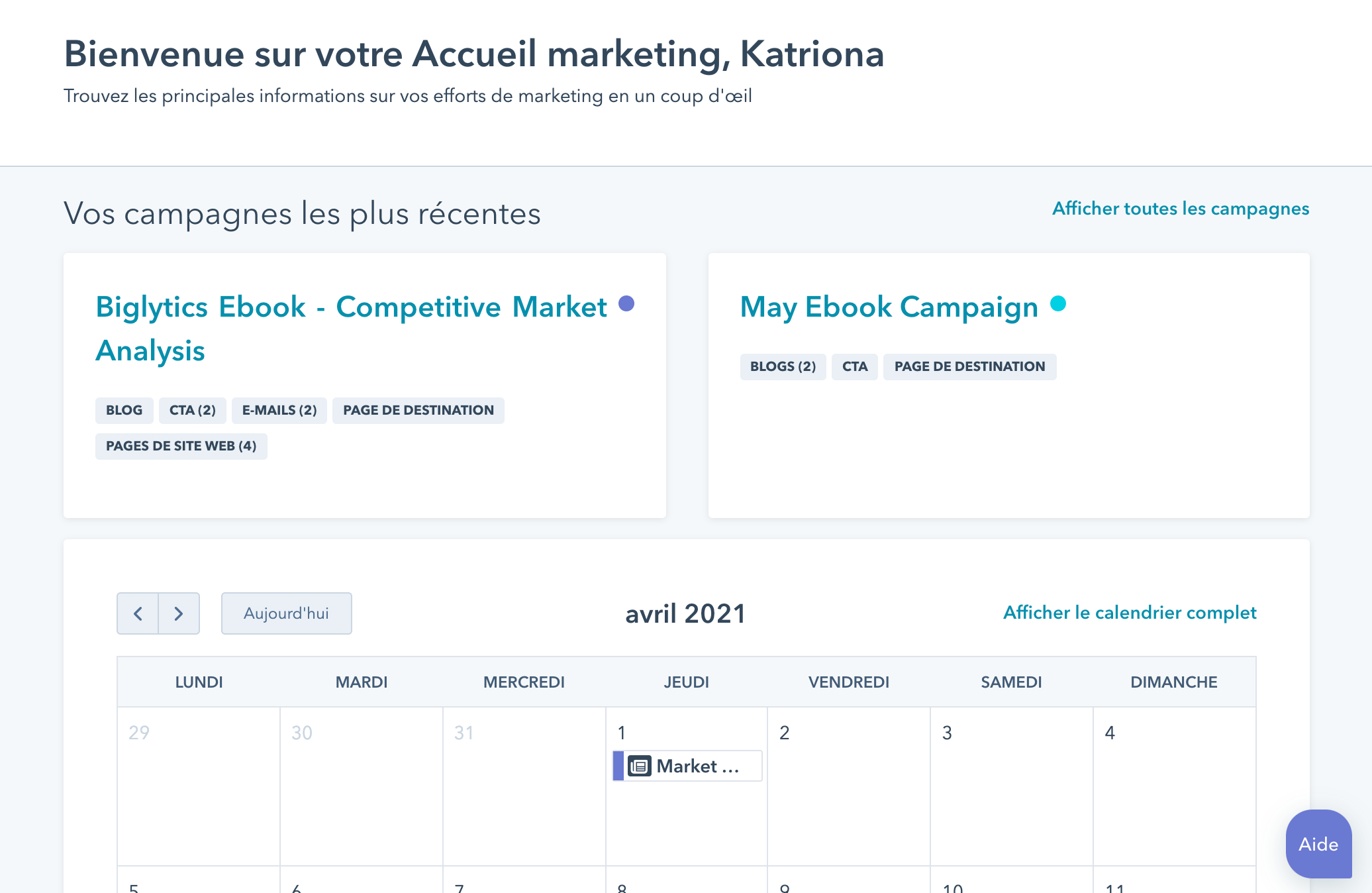Open Afficher toutes les campagnes link
1372x893 pixels.
point(1181,209)
